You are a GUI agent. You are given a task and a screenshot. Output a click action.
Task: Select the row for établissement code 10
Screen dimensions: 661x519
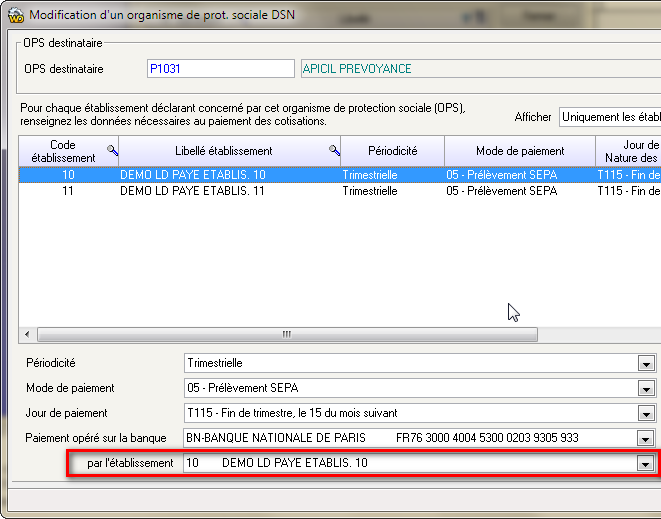(68, 174)
